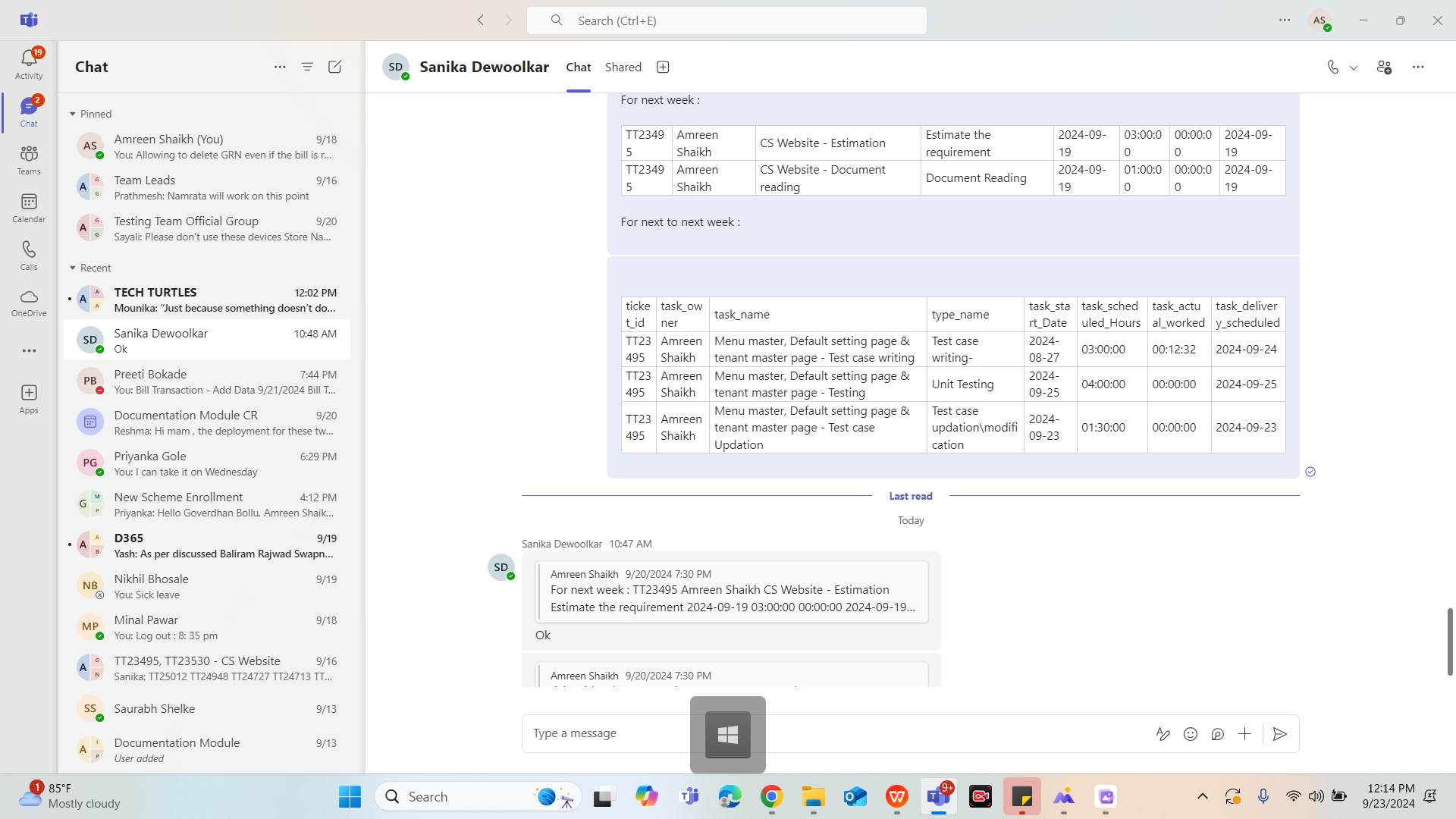Screen dimensions: 1456x819
Task: Start a new chat
Action: 334,67
